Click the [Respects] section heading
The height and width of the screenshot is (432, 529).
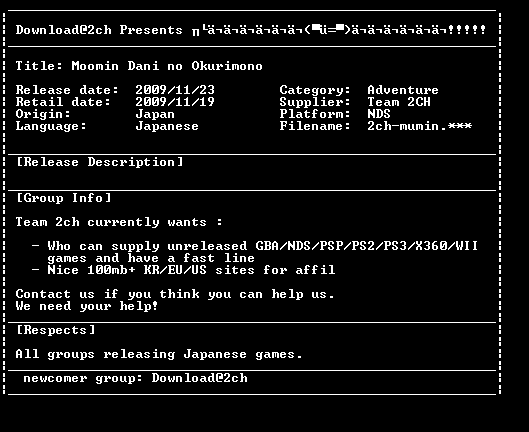[x=56, y=330]
